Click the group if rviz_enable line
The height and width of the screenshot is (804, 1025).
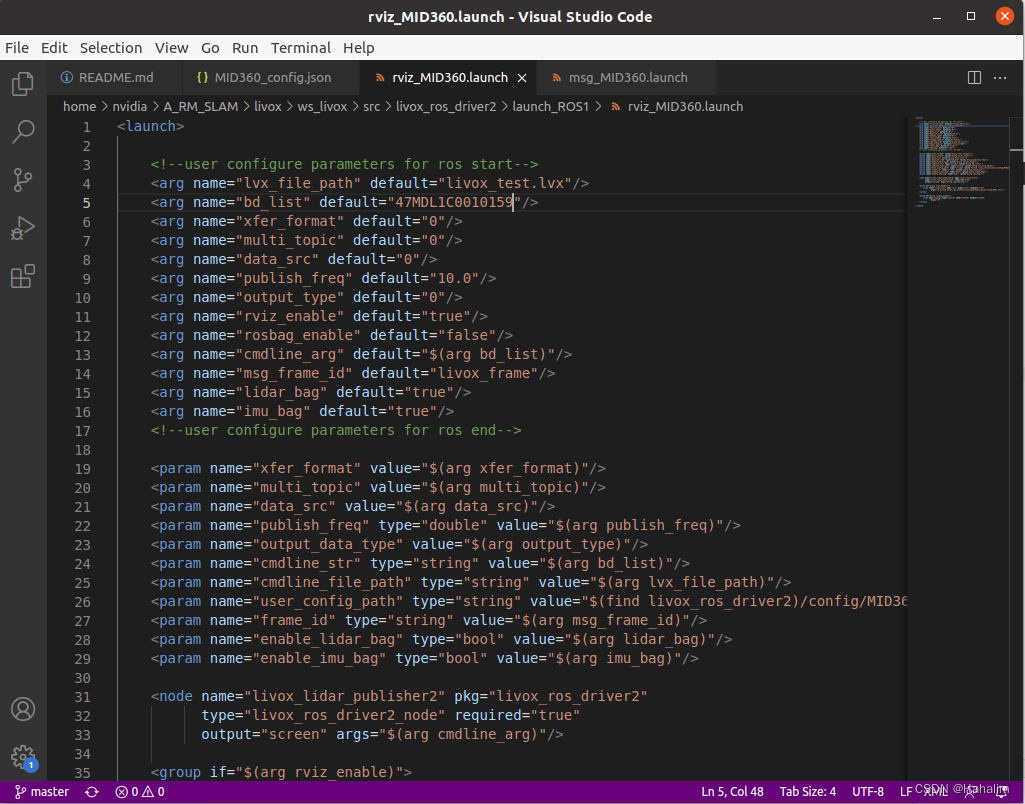(282, 773)
